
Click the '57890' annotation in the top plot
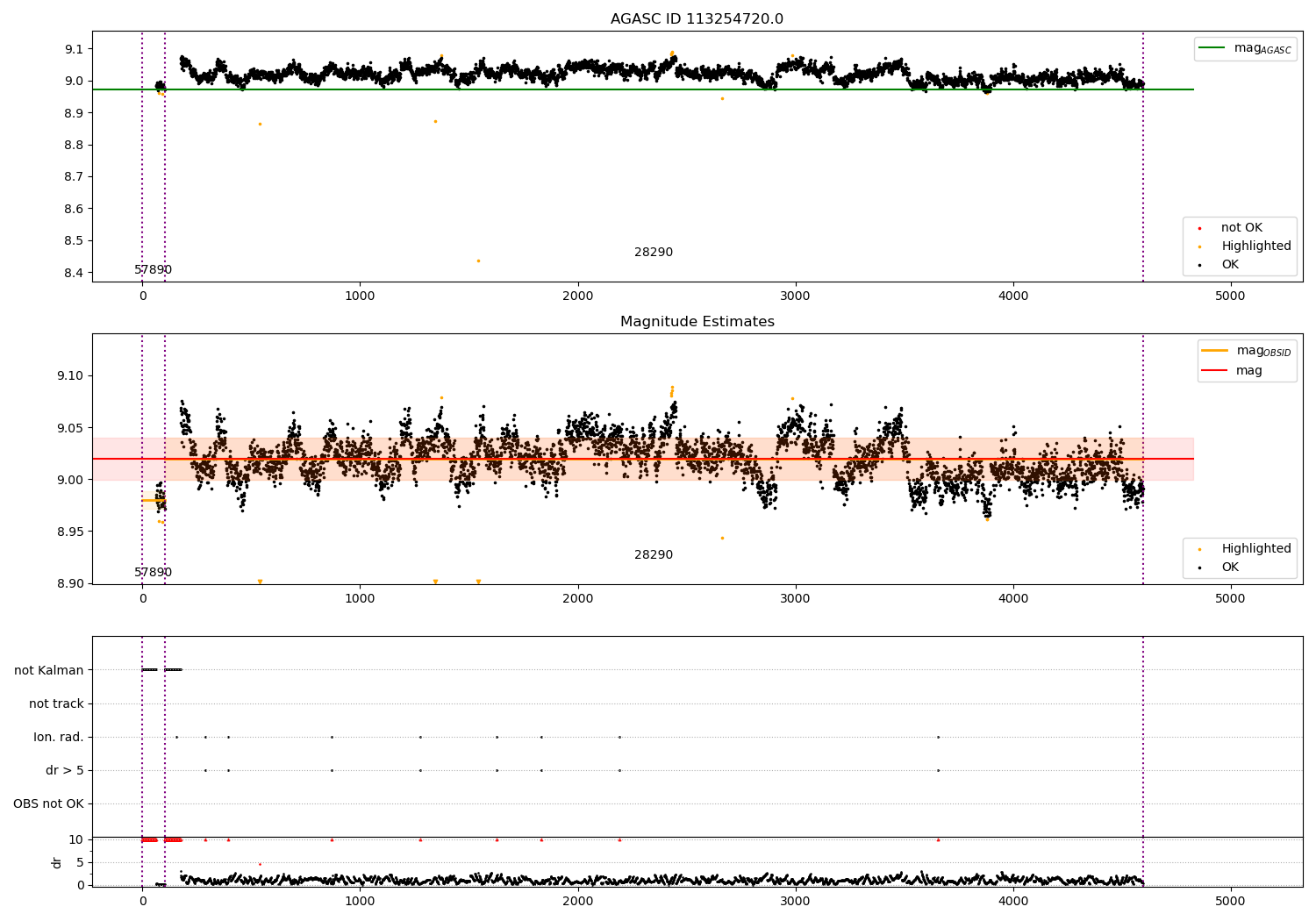[153, 270]
